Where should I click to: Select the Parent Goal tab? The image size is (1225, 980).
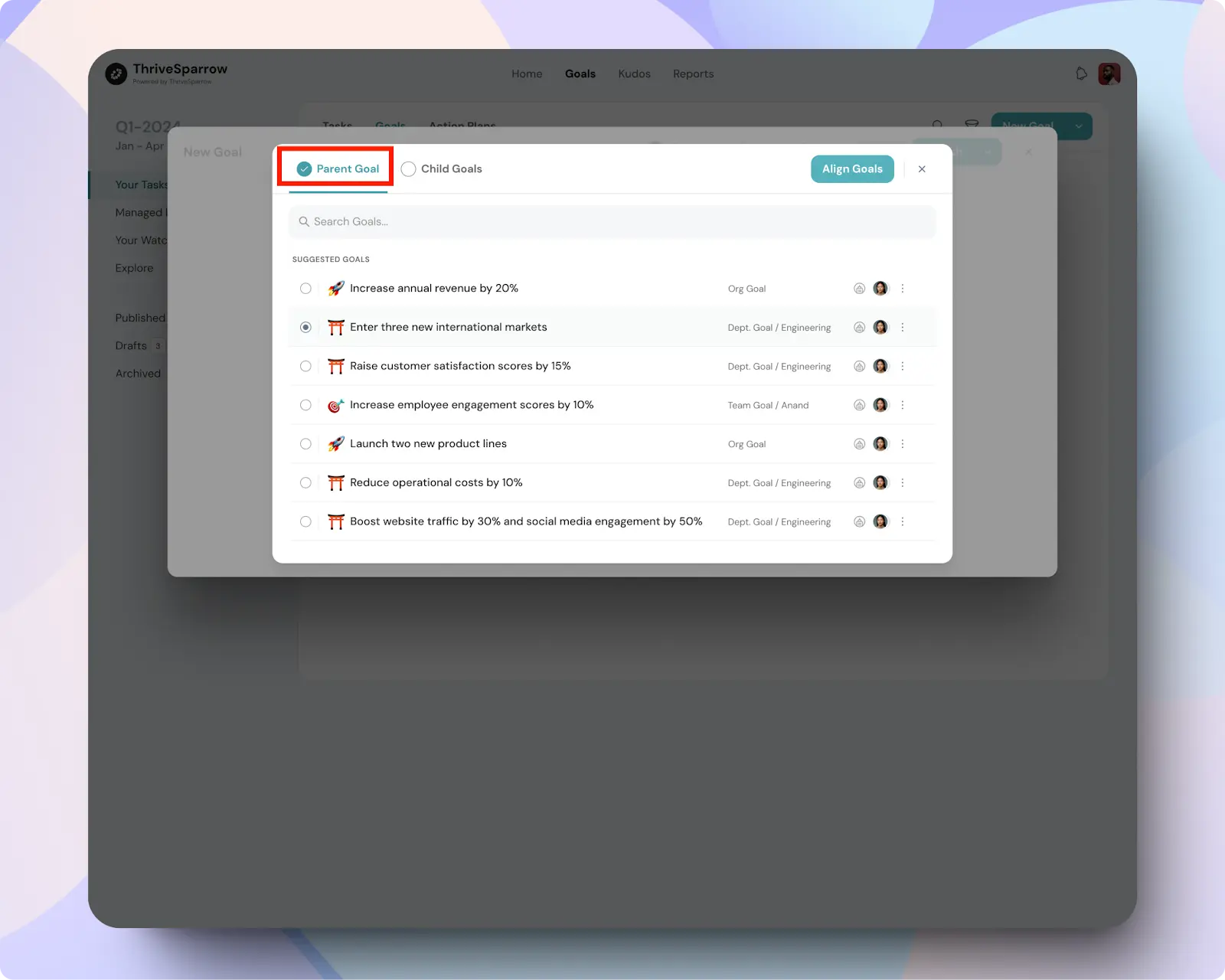tap(338, 169)
